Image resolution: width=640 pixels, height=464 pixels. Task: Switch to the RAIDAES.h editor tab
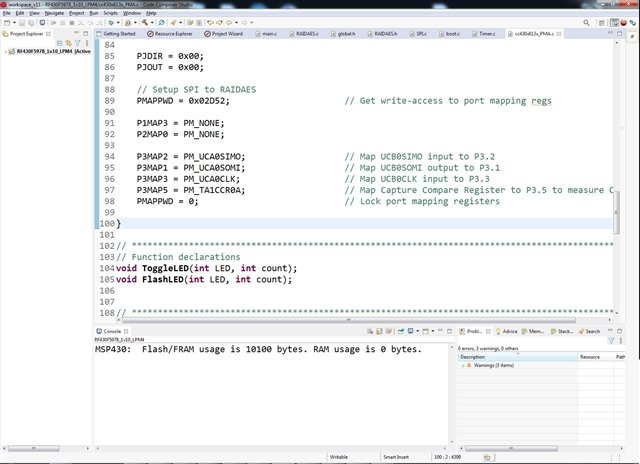click(x=388, y=33)
